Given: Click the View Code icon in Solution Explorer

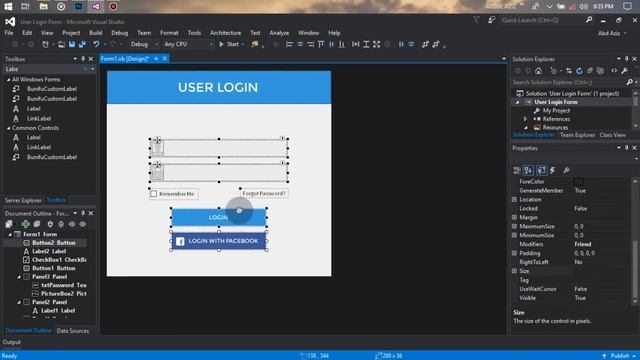Looking at the screenshot, I should click(614, 71).
